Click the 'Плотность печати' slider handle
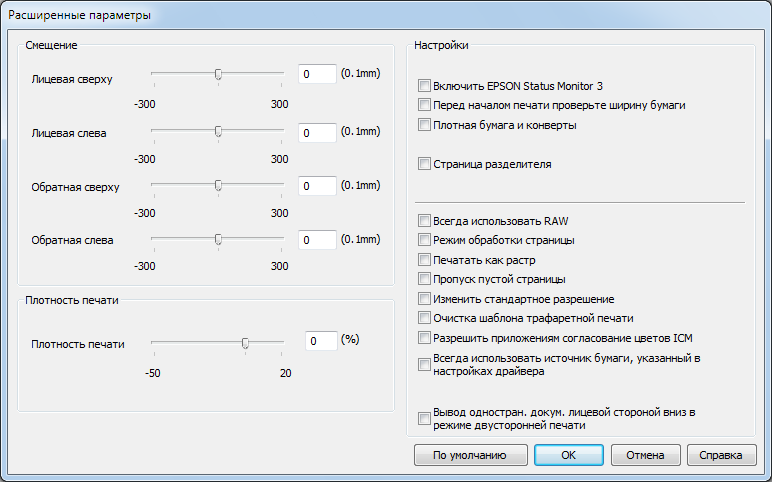Image resolution: width=772 pixels, height=482 pixels. point(245,342)
